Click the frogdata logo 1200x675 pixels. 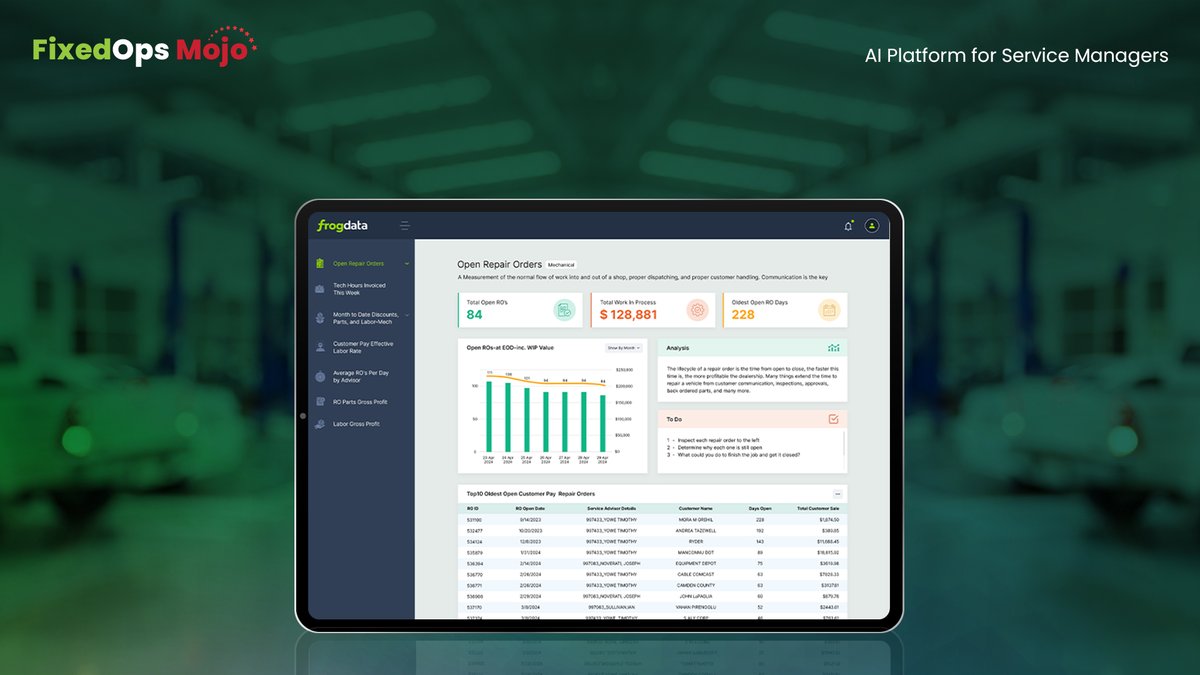pos(344,226)
